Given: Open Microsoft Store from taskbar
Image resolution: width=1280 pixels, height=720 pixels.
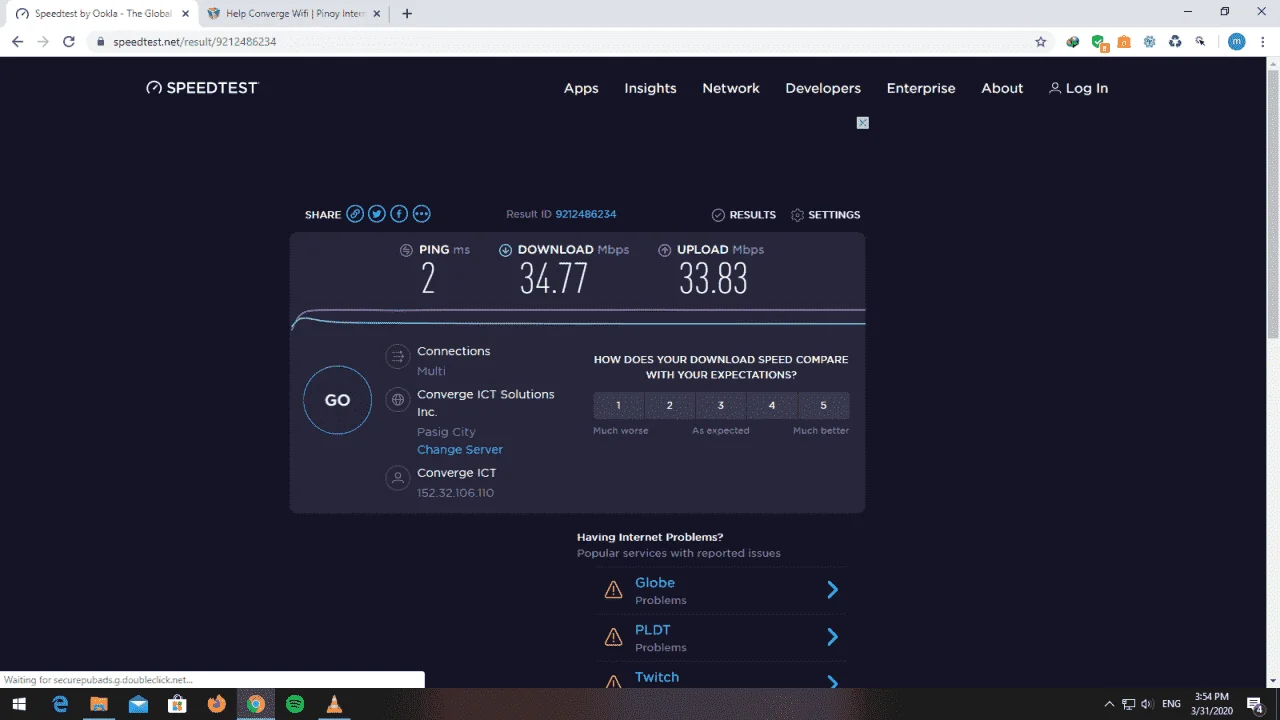Looking at the screenshot, I should (177, 704).
